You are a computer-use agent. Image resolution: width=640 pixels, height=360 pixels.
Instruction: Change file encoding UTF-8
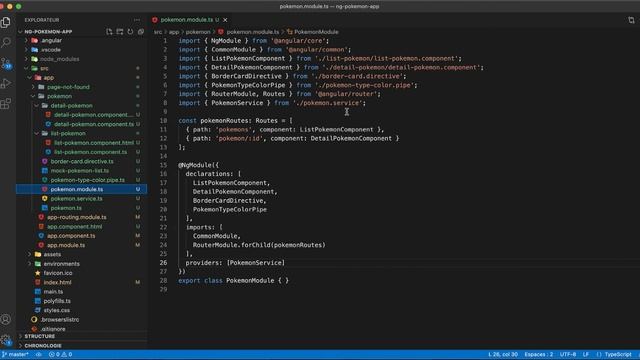click(x=568, y=354)
